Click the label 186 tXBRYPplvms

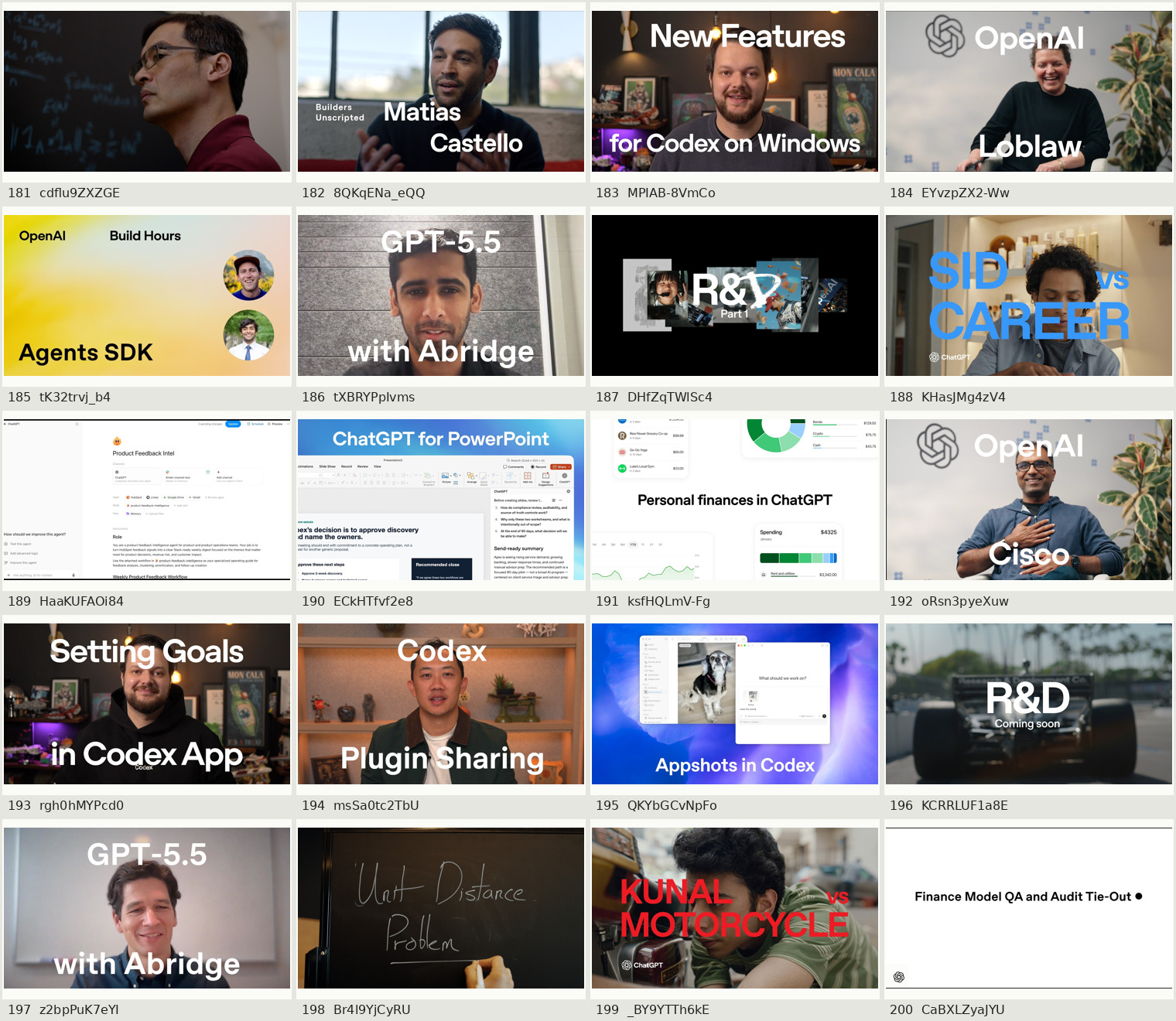point(358,397)
